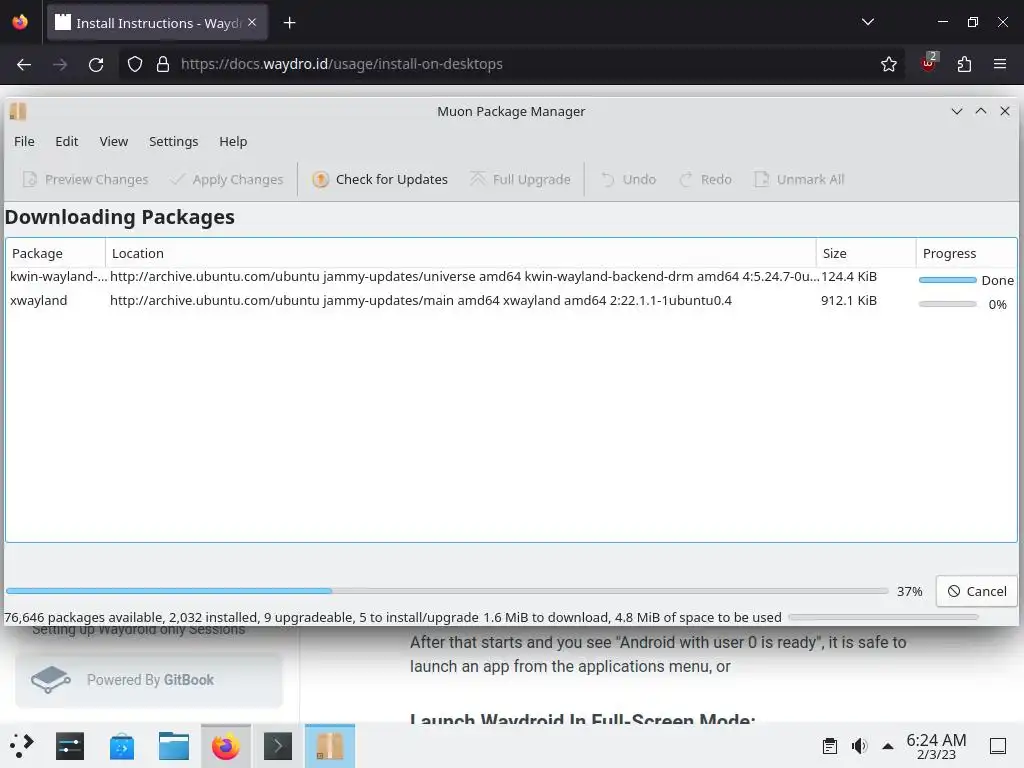Open System Settings from the taskbar

(70, 746)
